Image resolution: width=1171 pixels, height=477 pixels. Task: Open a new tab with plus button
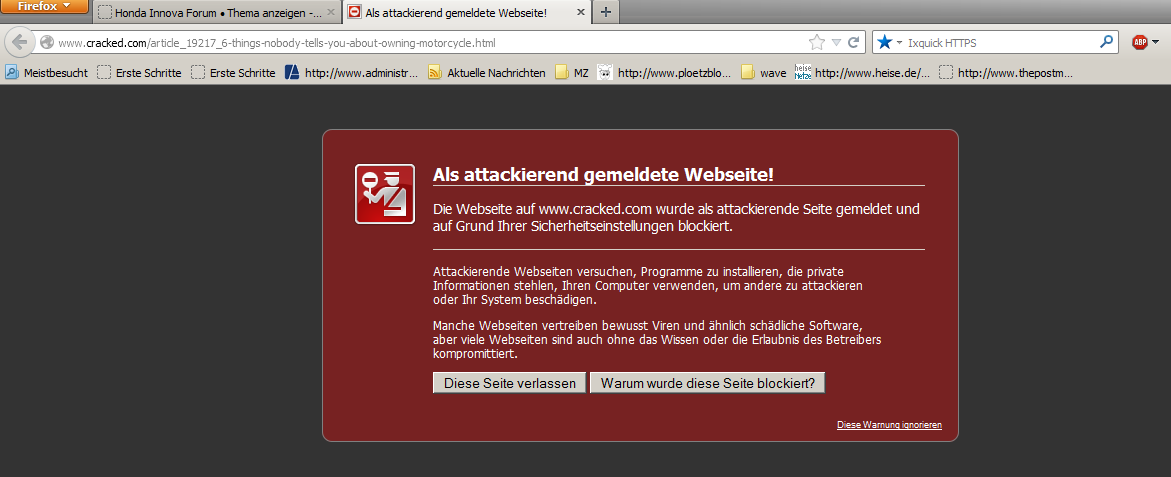605,13
